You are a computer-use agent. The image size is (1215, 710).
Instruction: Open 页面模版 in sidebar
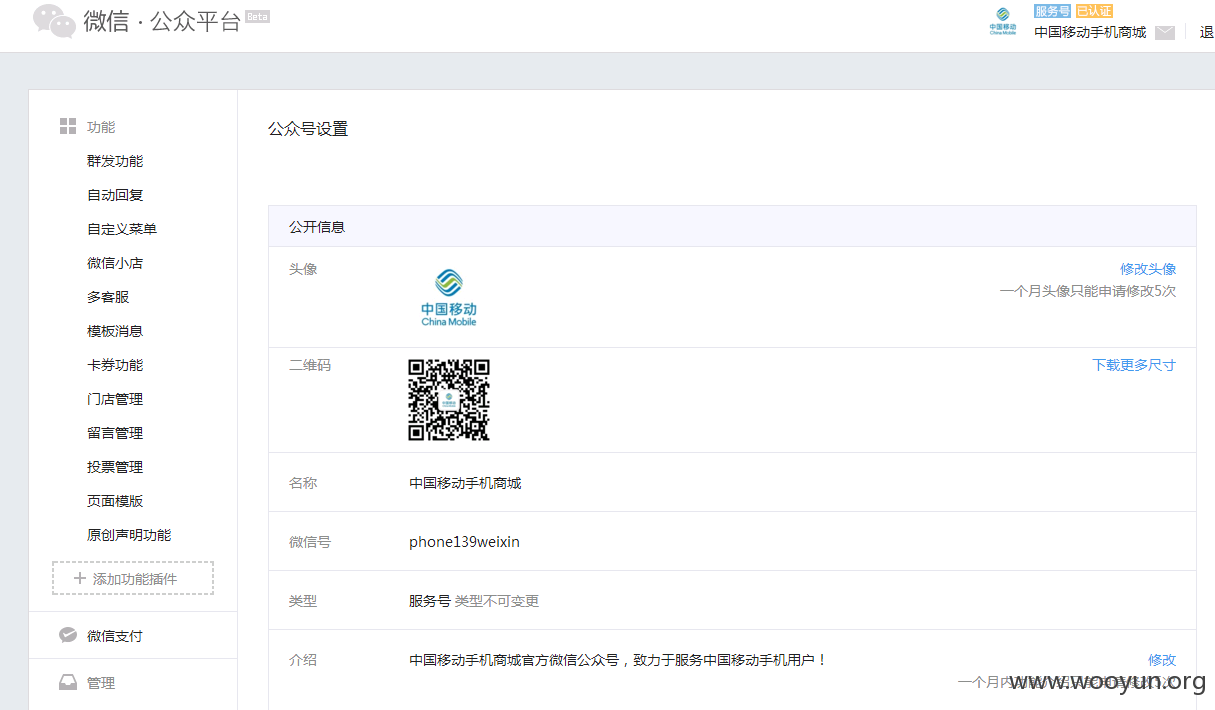[115, 501]
